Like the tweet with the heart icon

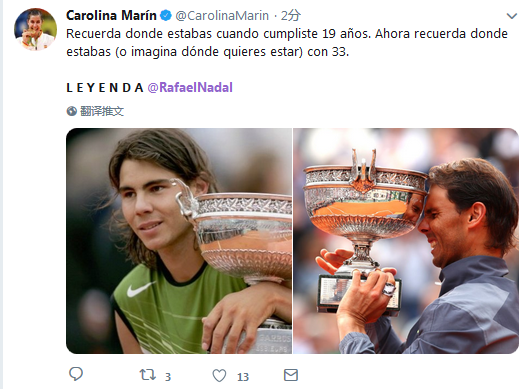point(219,375)
